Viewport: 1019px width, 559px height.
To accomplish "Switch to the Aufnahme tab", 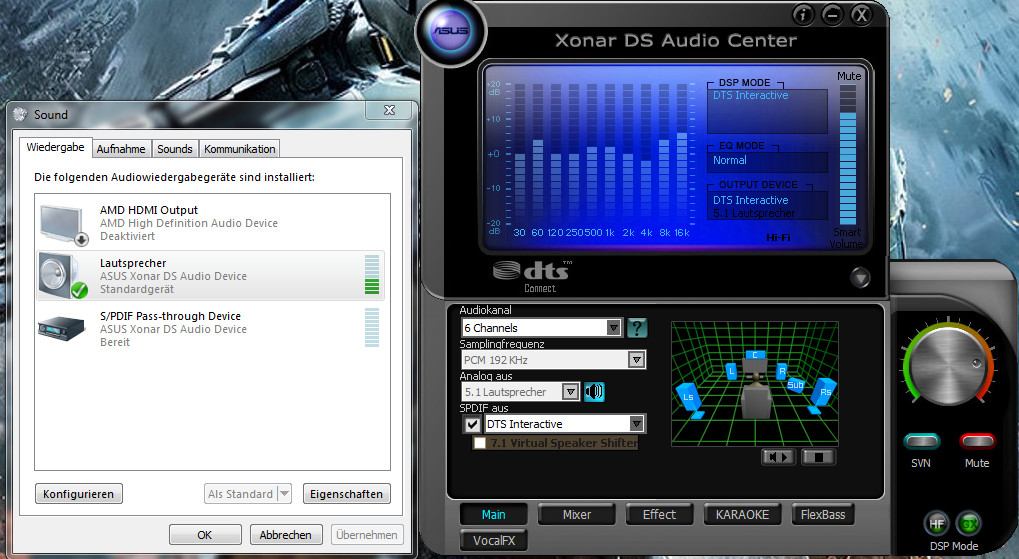I will [x=121, y=149].
